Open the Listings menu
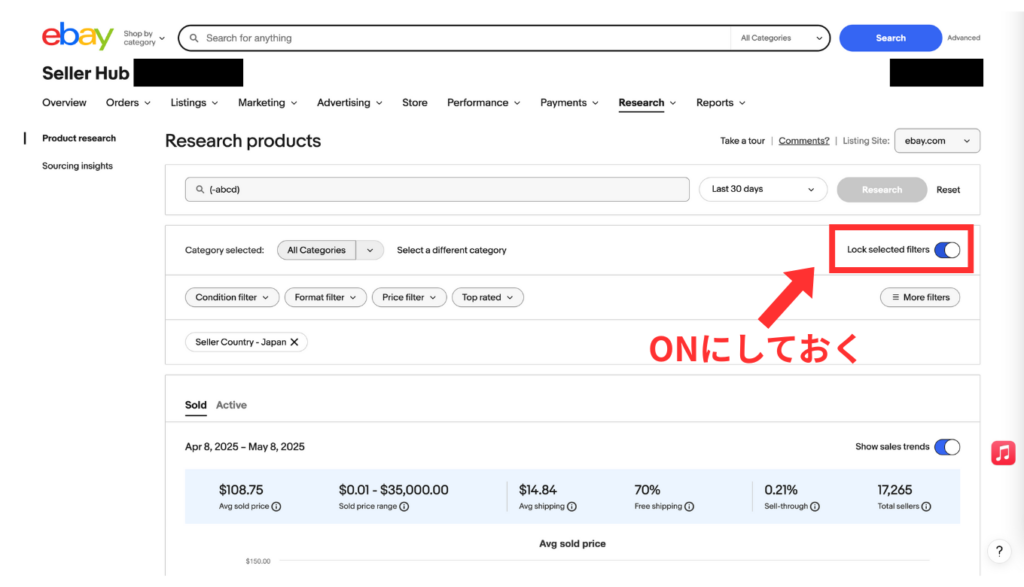 [x=194, y=103]
